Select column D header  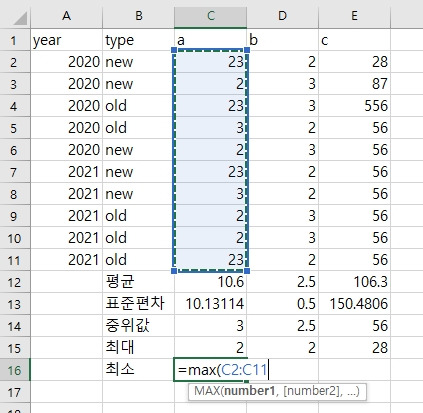282,16
